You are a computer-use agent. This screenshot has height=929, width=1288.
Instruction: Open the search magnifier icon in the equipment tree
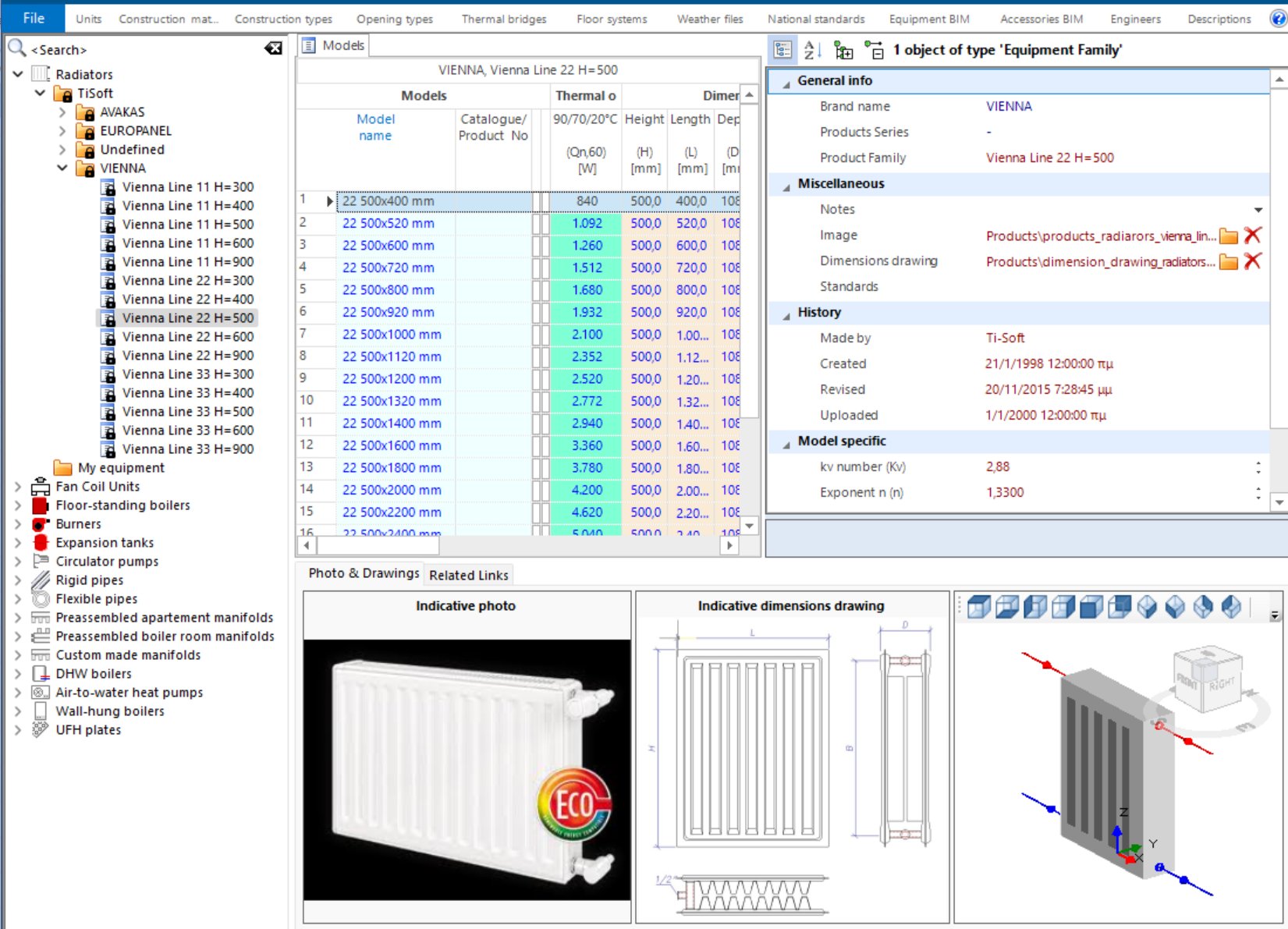pyautogui.click(x=16, y=48)
